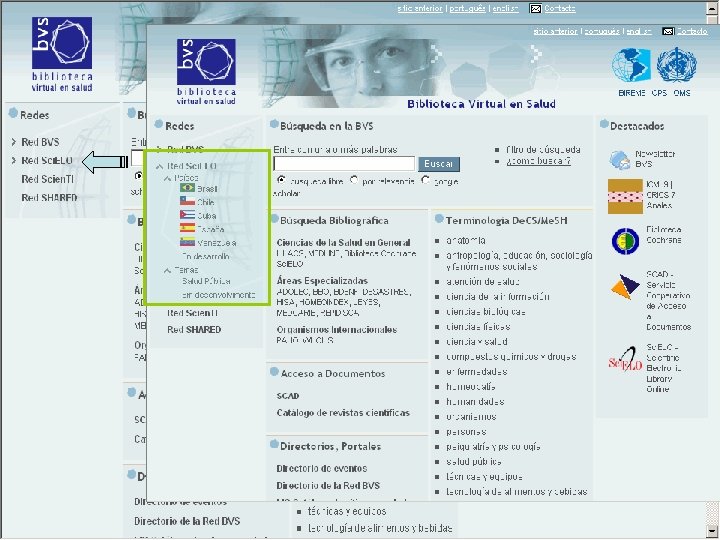This screenshot has width=720, height=540.
Task: Select the Venezuela flag icon
Action: 187,242
